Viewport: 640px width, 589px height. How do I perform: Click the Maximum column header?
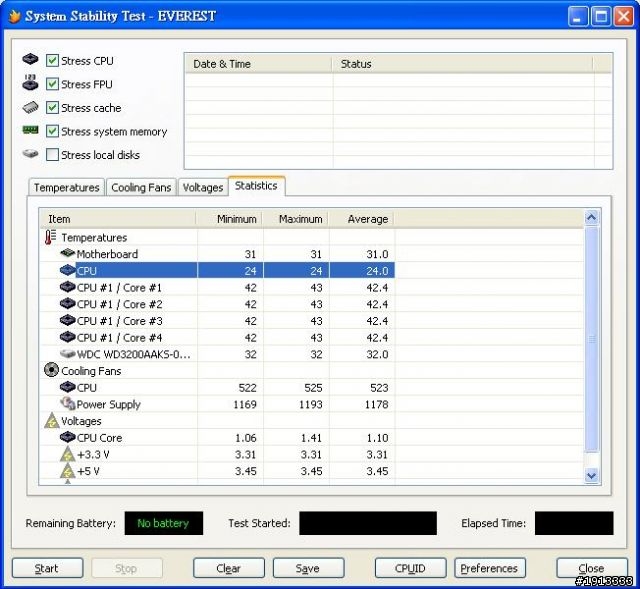[x=296, y=219]
